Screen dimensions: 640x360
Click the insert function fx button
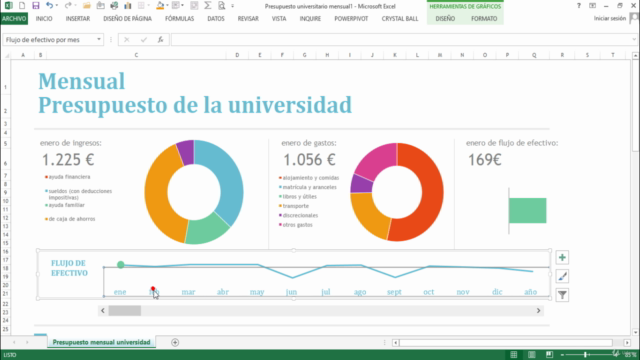click(160, 40)
